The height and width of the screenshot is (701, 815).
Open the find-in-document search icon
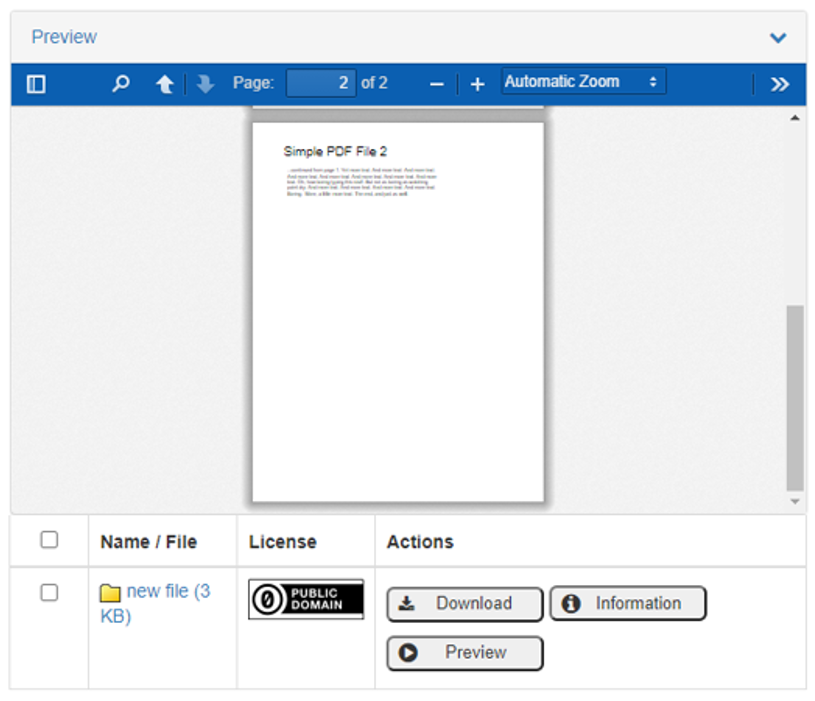[x=121, y=84]
